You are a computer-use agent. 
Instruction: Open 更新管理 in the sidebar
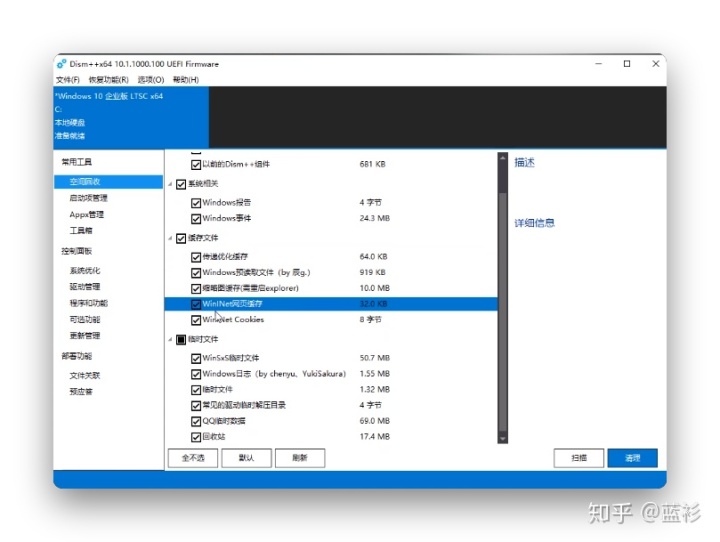point(84,335)
